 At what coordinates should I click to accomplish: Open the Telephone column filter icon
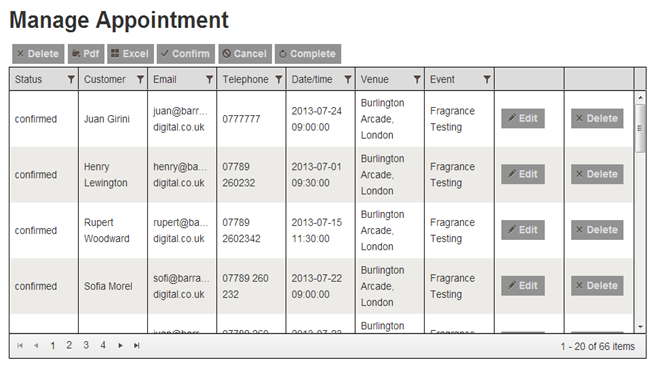(279, 79)
